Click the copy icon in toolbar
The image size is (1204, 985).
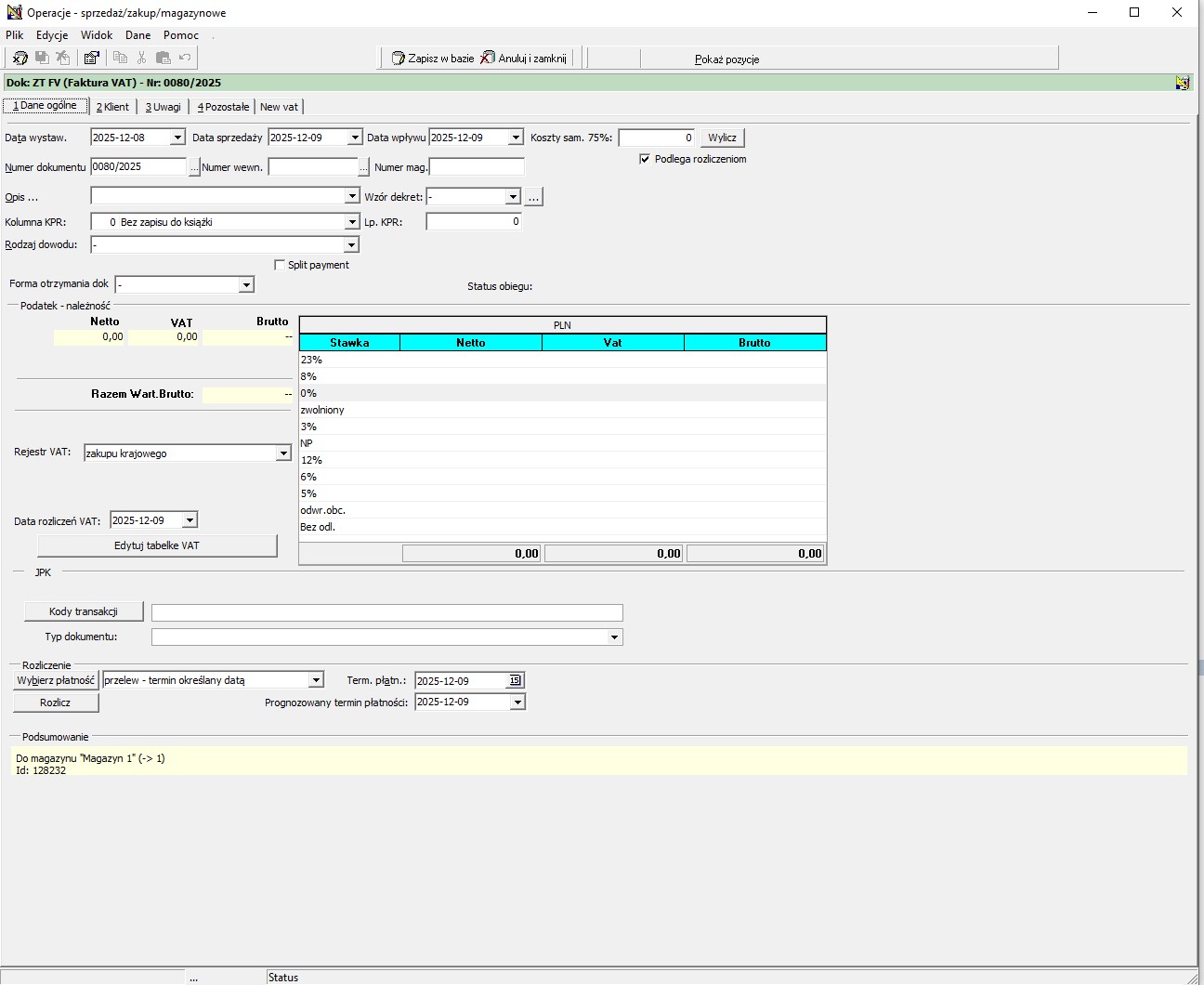pyautogui.click(x=120, y=58)
